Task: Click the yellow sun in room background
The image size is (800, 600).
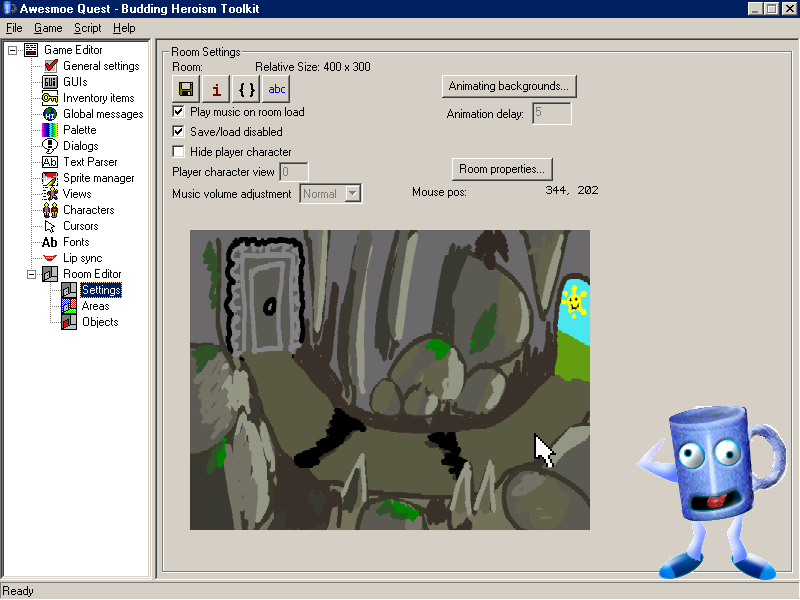Action: tap(574, 299)
